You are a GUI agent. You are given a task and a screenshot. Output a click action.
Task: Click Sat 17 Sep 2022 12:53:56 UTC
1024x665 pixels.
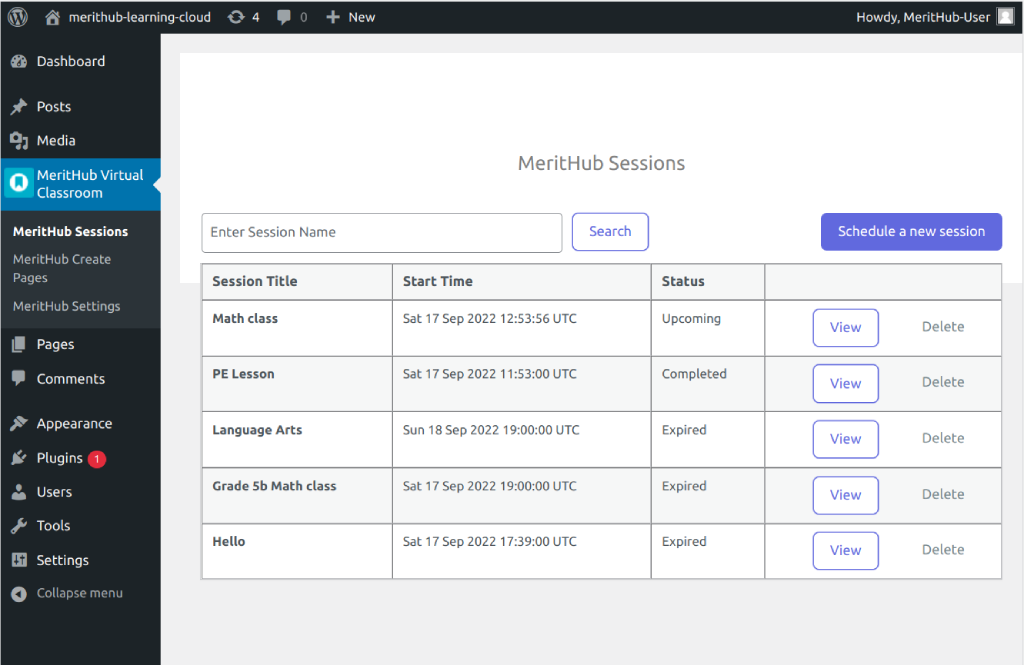pos(490,319)
